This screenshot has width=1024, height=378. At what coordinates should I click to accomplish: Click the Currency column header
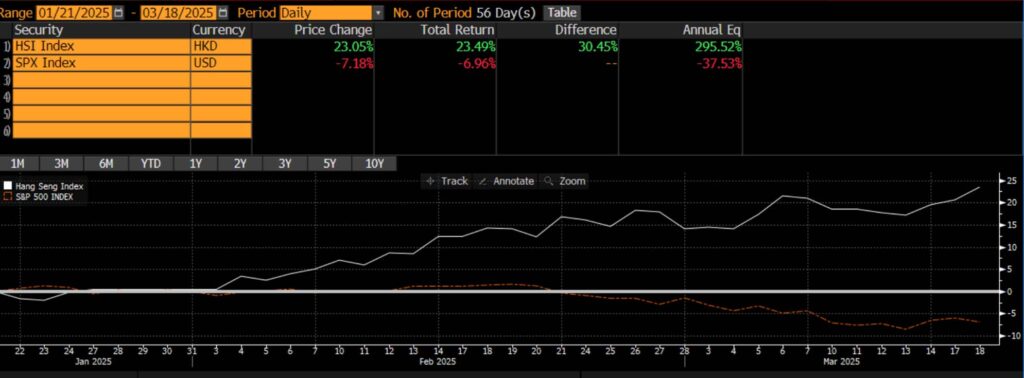219,30
